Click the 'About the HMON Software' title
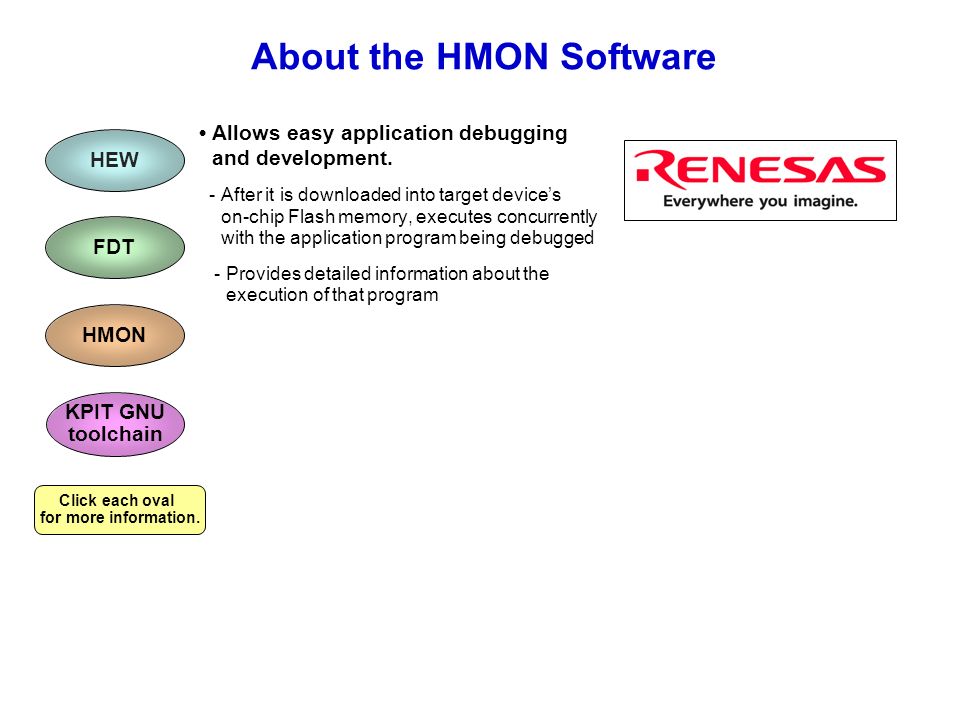The image size is (960, 720). (x=483, y=56)
